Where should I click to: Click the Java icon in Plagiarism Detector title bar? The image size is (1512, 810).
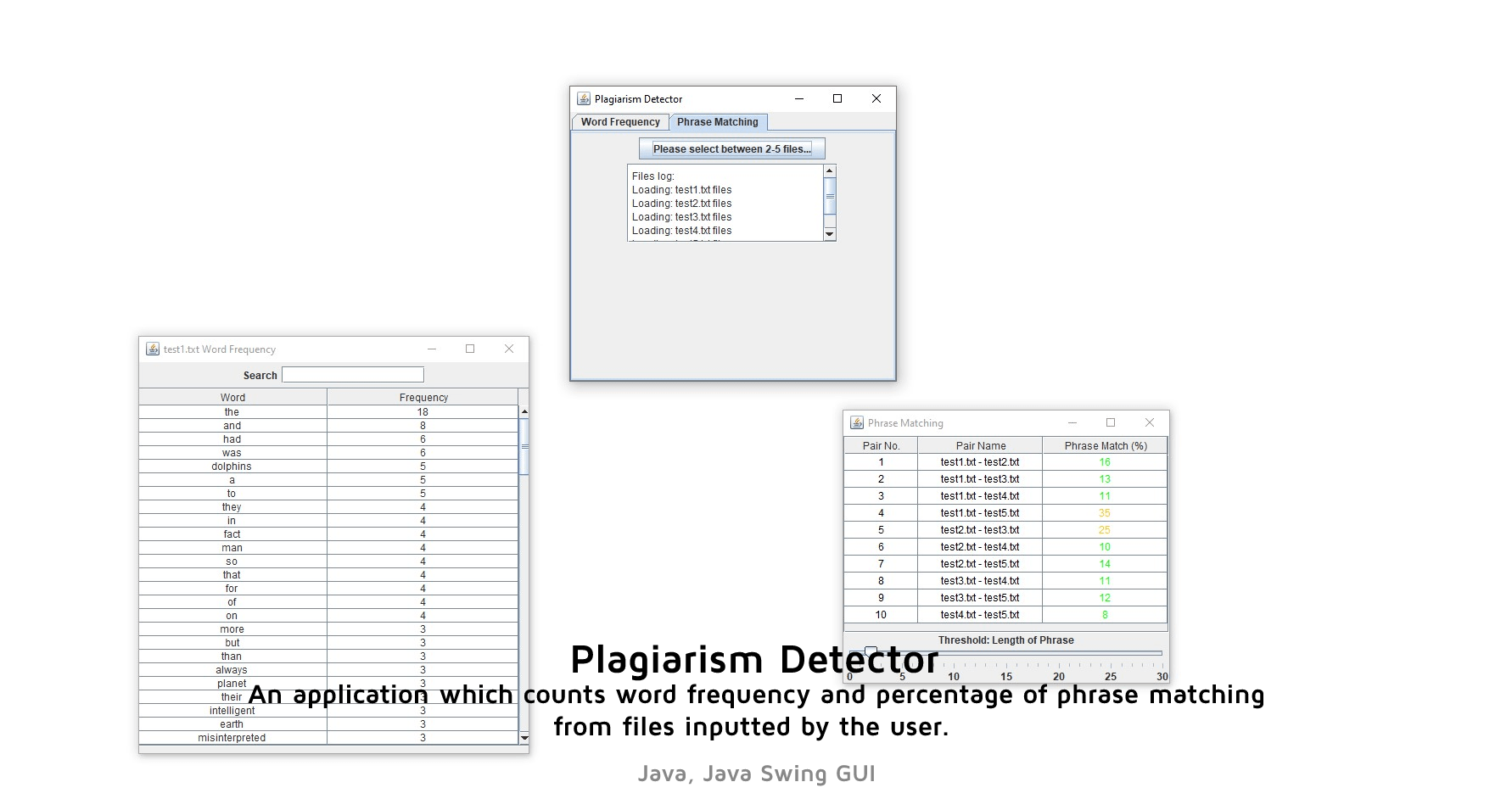584,99
